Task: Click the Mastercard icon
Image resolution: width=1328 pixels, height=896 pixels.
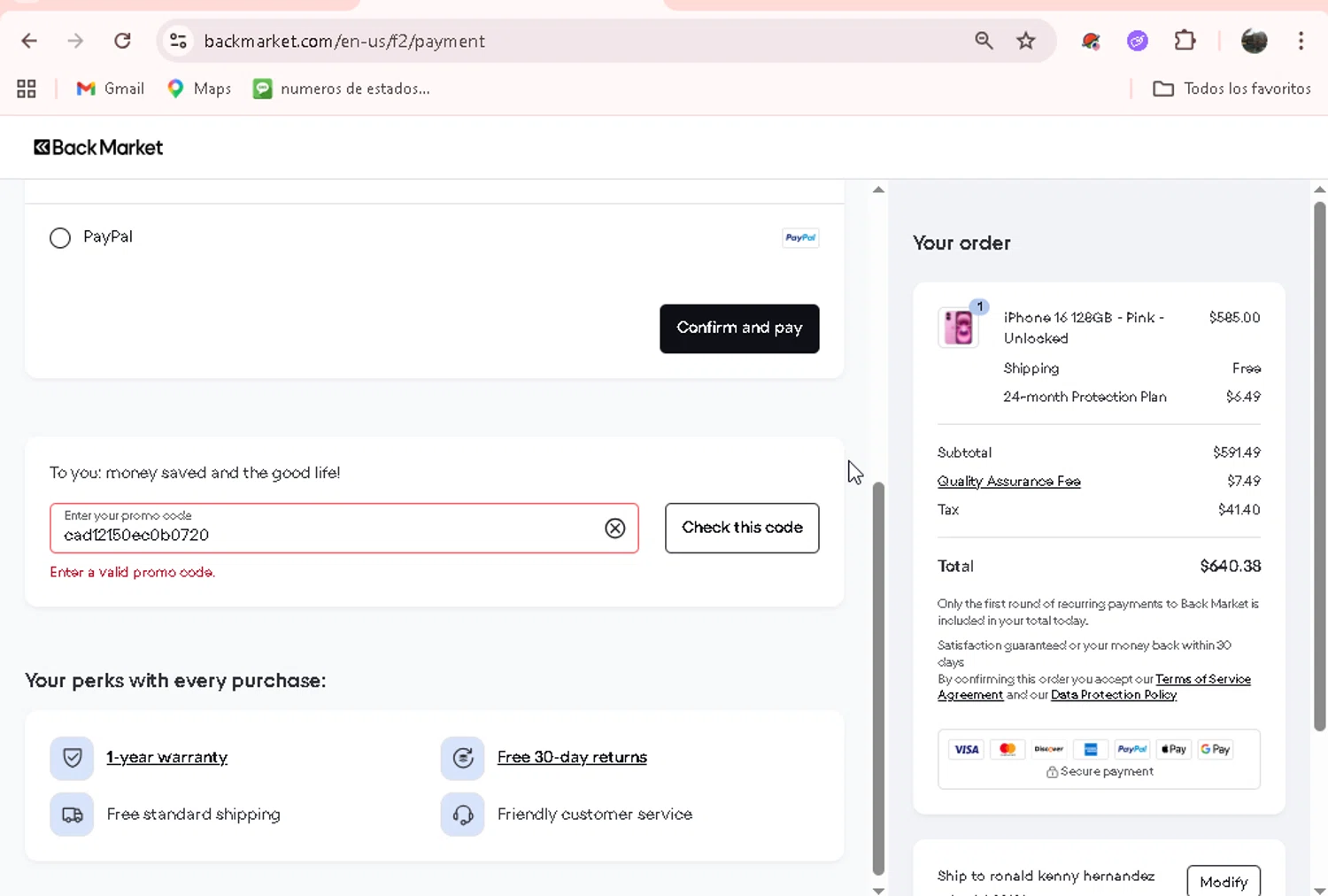Action: point(1008,749)
